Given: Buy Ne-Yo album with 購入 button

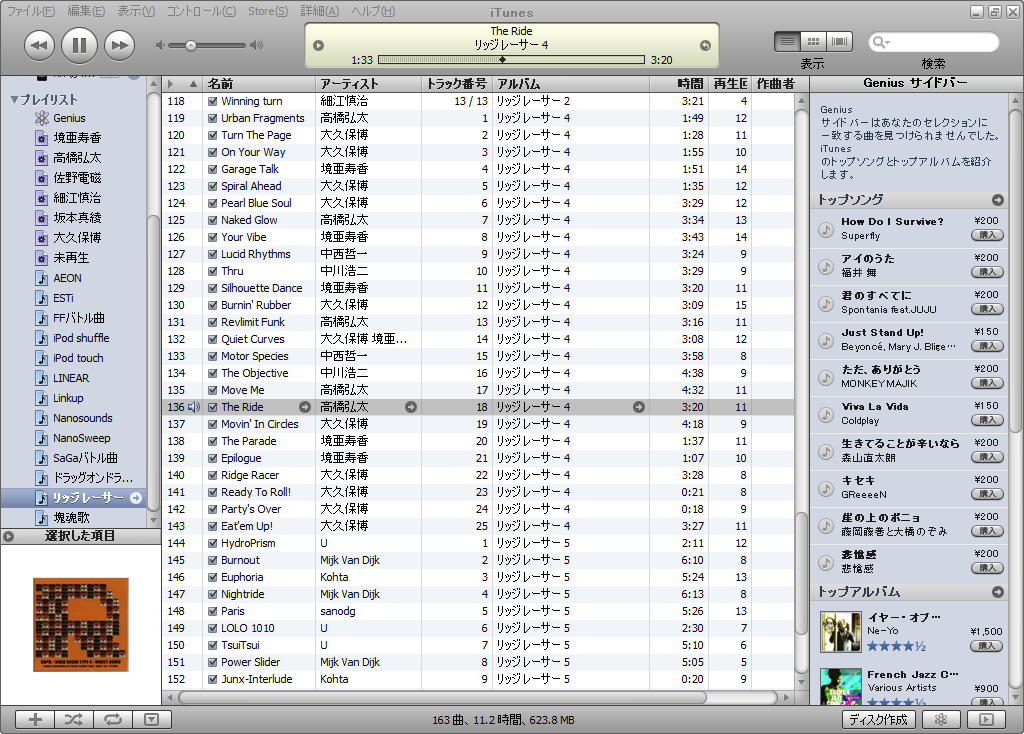Looking at the screenshot, I should click(x=987, y=646).
